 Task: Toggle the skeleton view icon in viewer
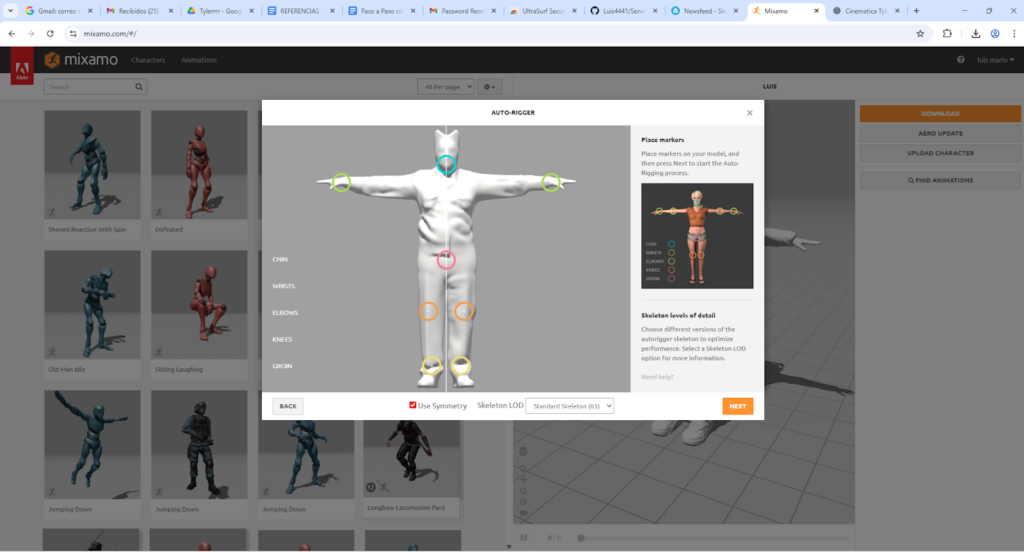[523, 451]
